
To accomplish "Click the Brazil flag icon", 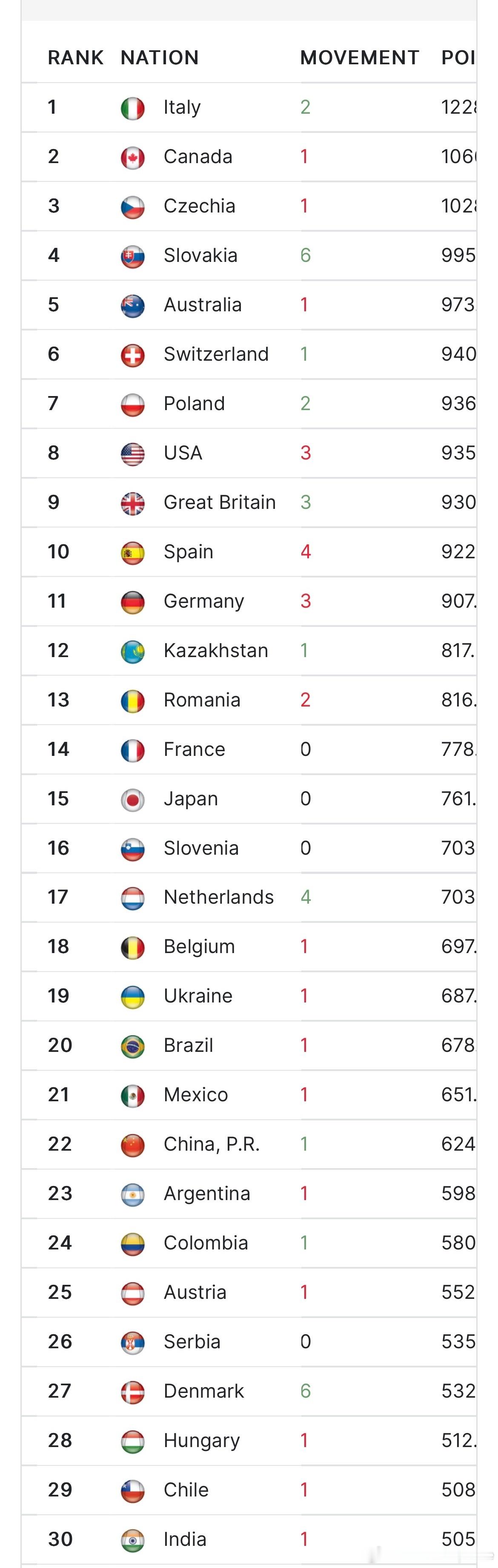I will point(132,1046).
